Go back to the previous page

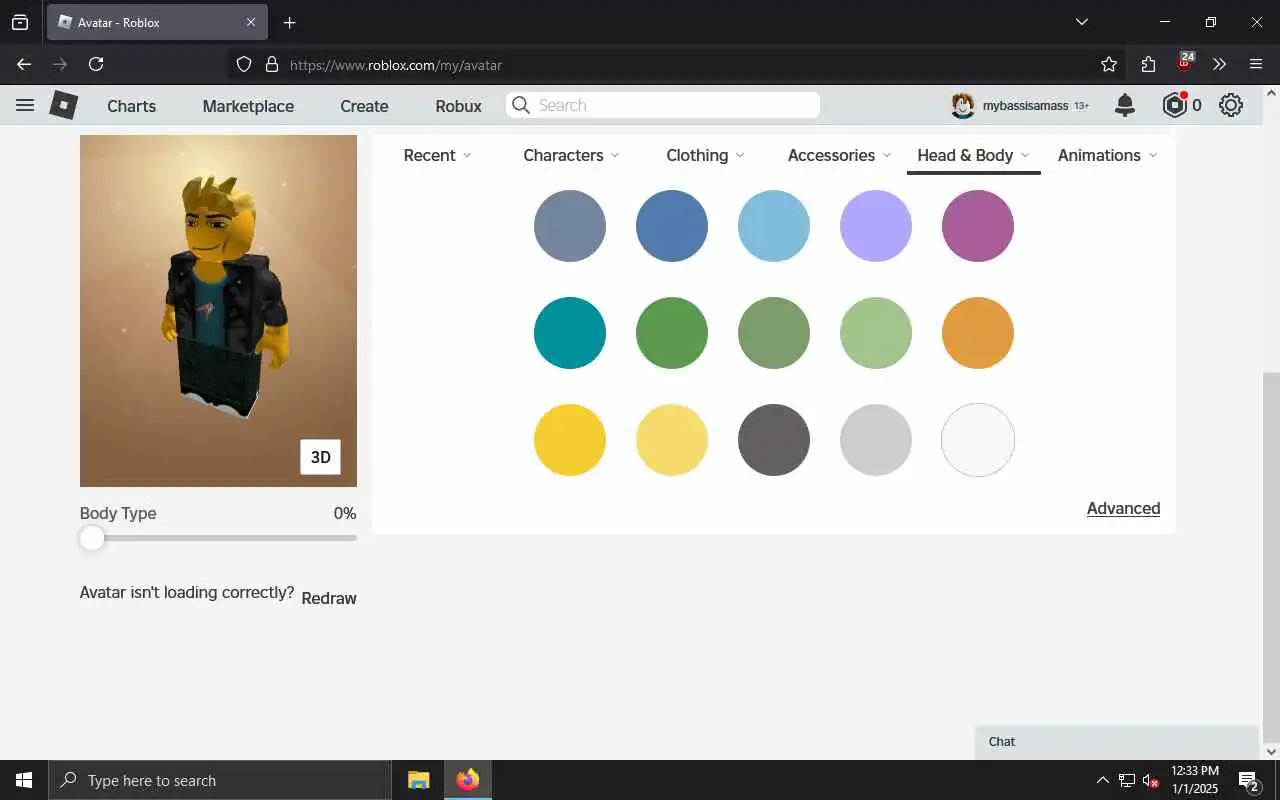click(24, 64)
